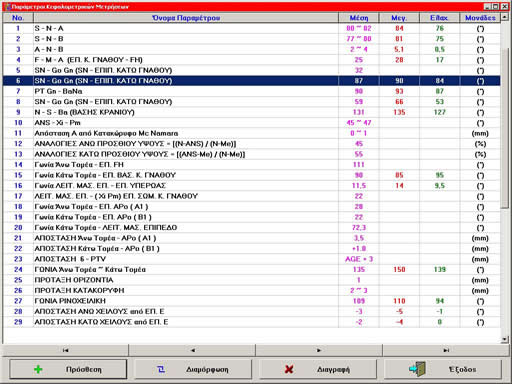The width and height of the screenshot is (512, 384).
Task: Click the scrollbar up arrow
Action: pyautogui.click(x=505, y=17)
